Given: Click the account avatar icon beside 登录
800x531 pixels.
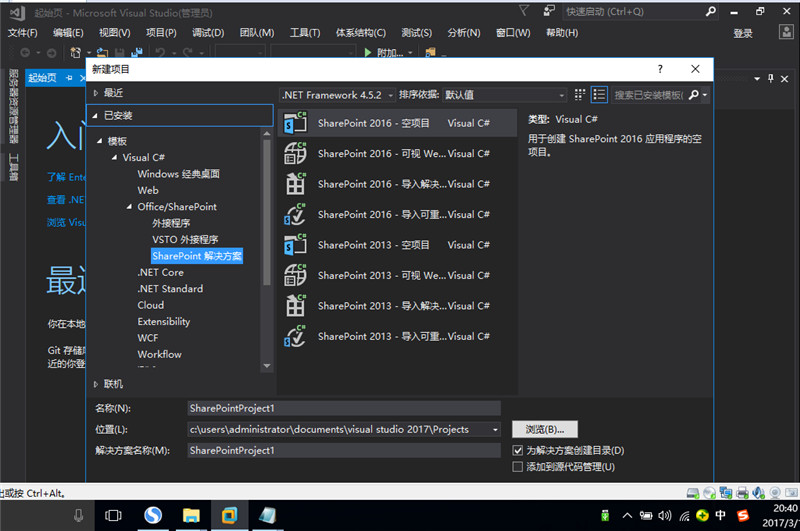Looking at the screenshot, I should click(x=786, y=32).
